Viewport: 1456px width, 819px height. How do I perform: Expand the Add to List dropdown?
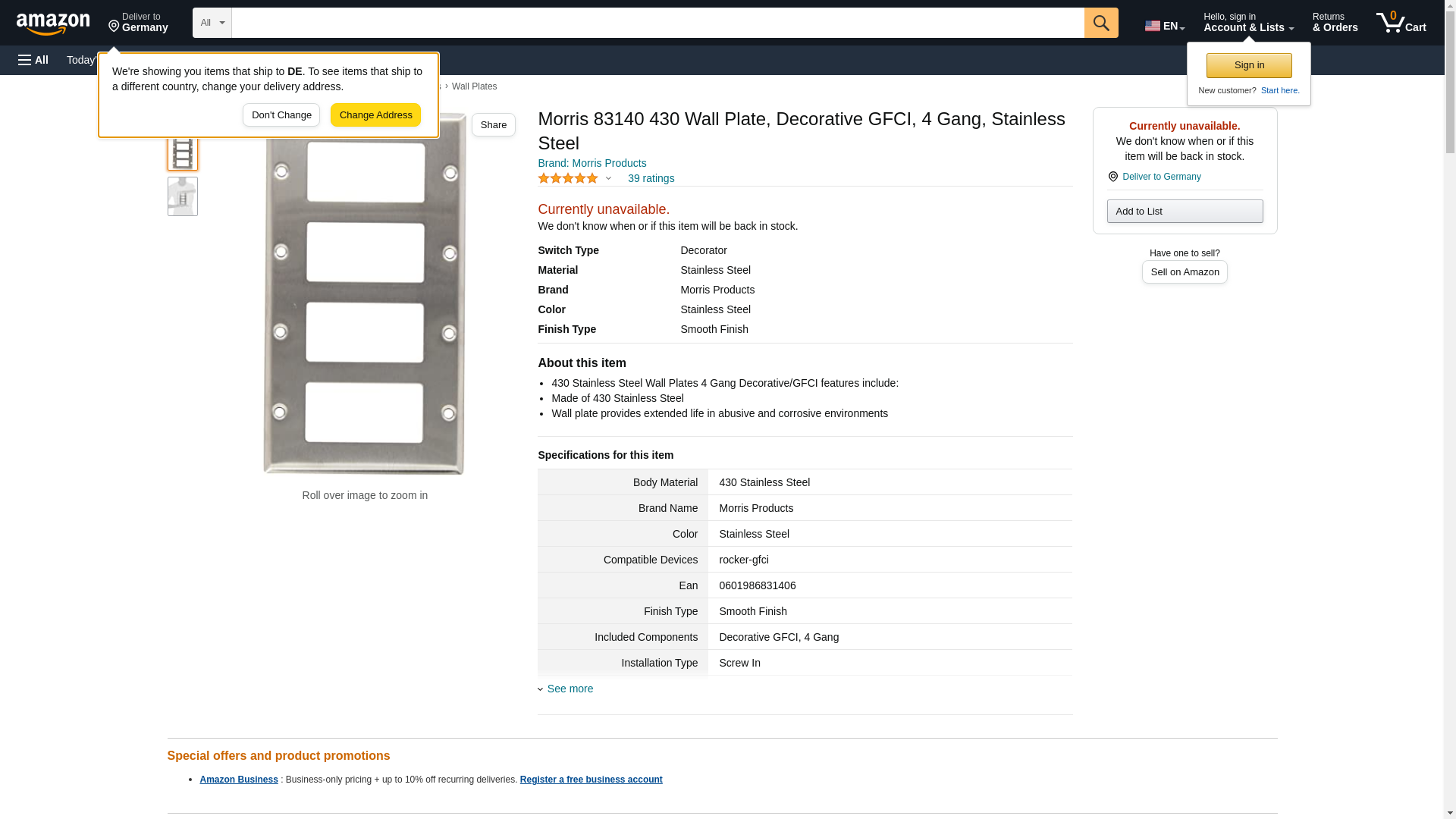pos(1184,211)
